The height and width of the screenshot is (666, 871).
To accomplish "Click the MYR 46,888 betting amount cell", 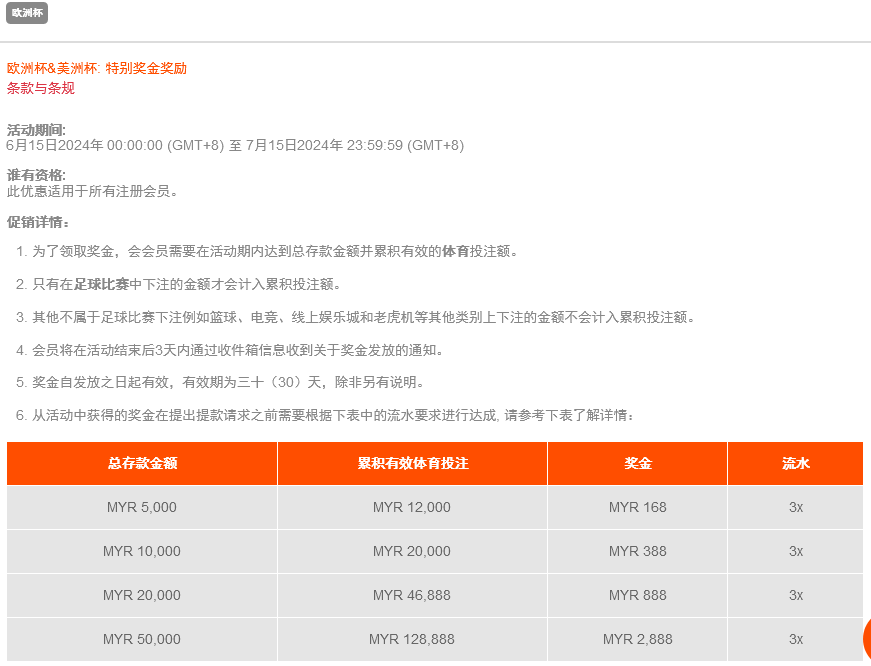I will pos(412,595).
